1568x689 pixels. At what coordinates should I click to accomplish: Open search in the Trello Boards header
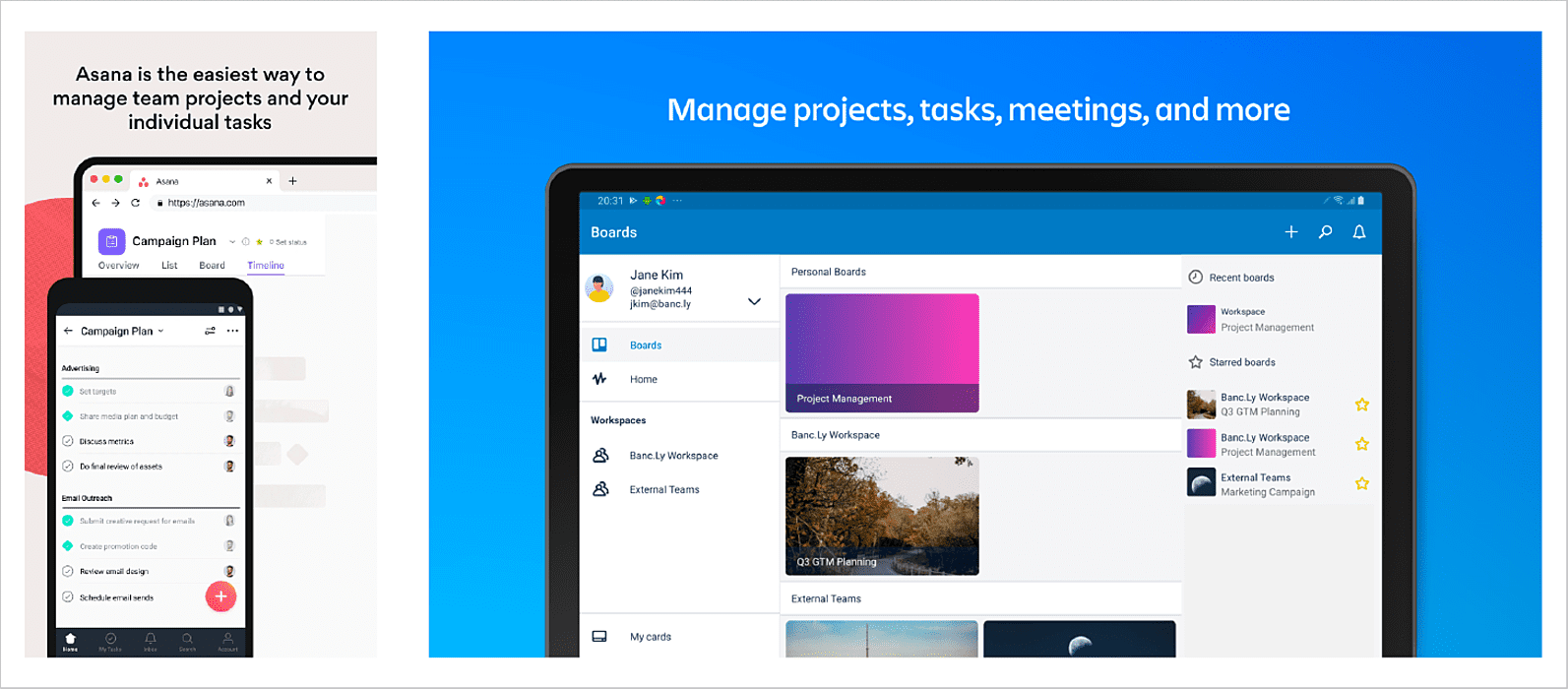1326,232
